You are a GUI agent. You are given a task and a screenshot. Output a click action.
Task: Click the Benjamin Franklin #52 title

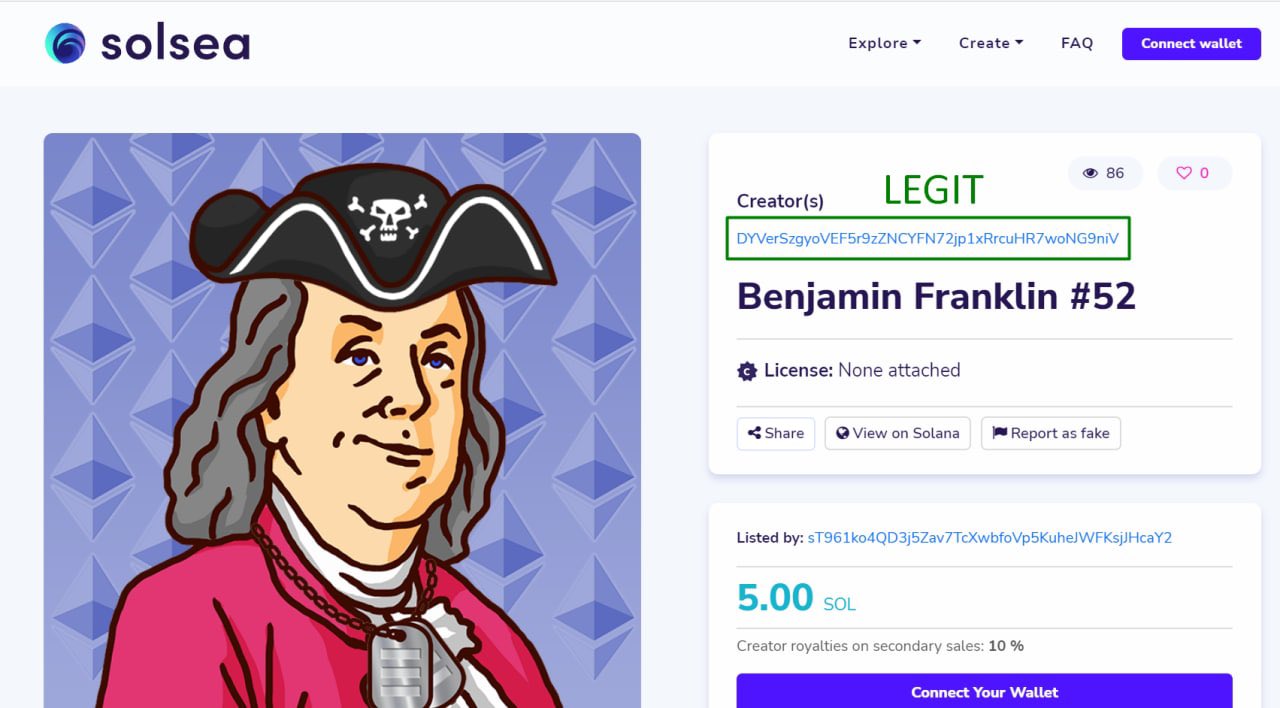coord(936,297)
